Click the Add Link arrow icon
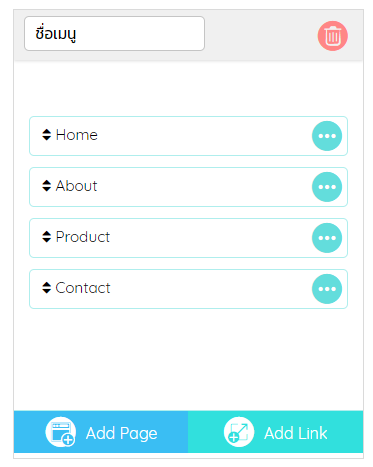This screenshot has width=373, height=467. (x=239, y=432)
